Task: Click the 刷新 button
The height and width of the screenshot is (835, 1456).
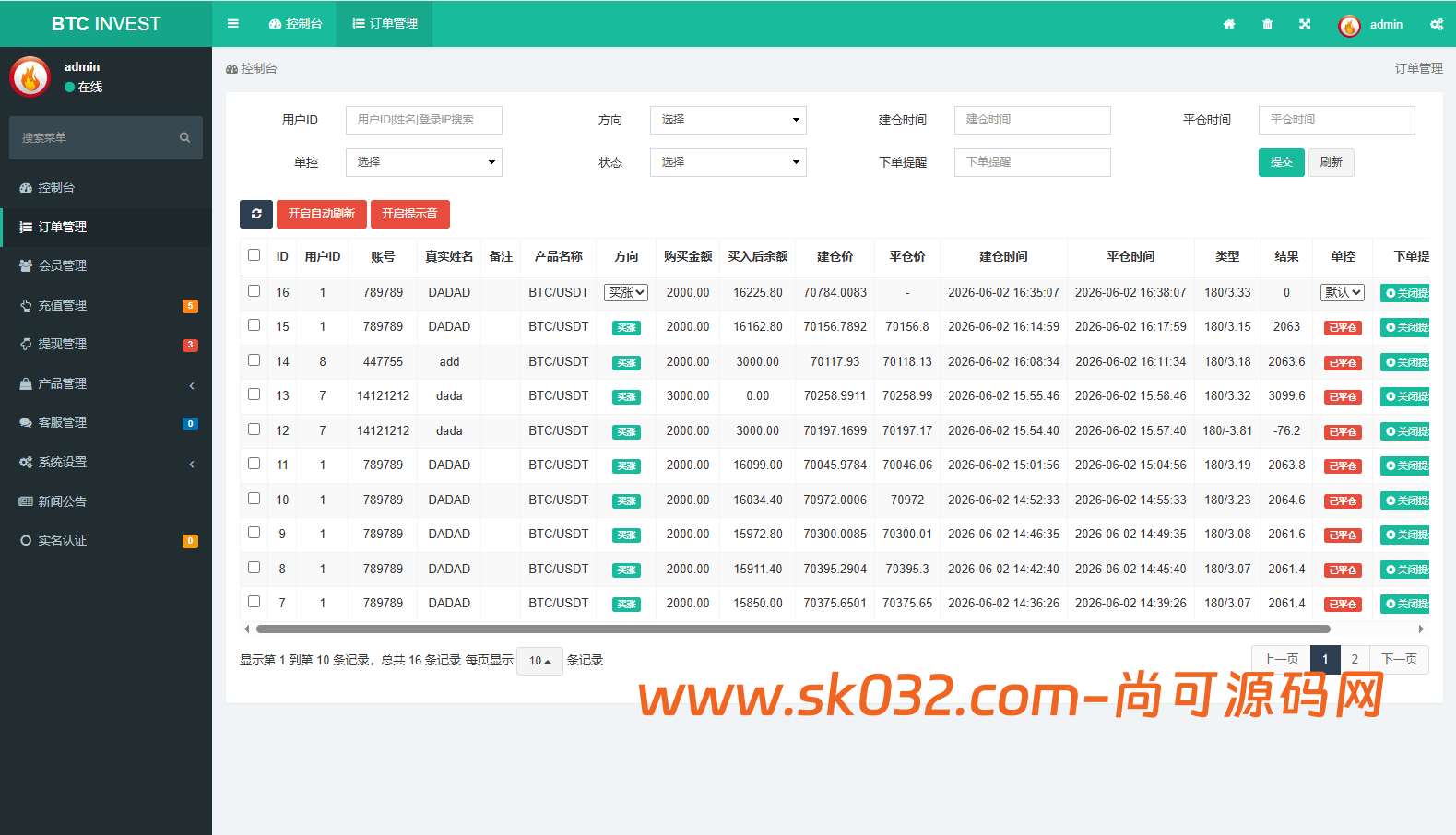Action: tap(1332, 162)
